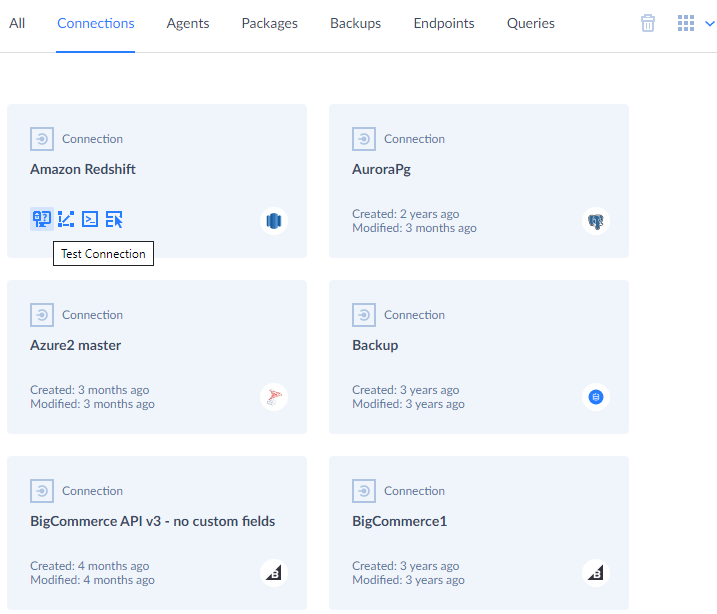Click the SQL Server logo on Azure2 master
This screenshot has width=717, height=614.
[x=274, y=397]
